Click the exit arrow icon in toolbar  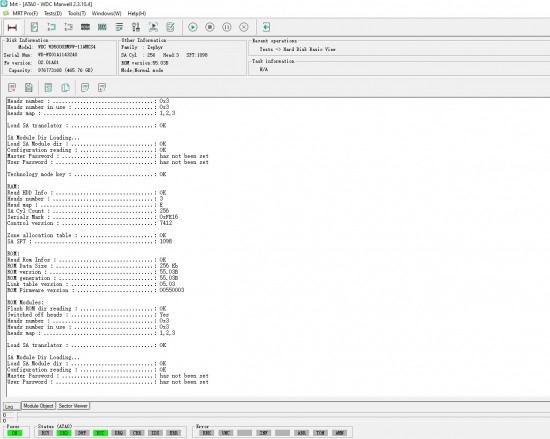[266, 27]
